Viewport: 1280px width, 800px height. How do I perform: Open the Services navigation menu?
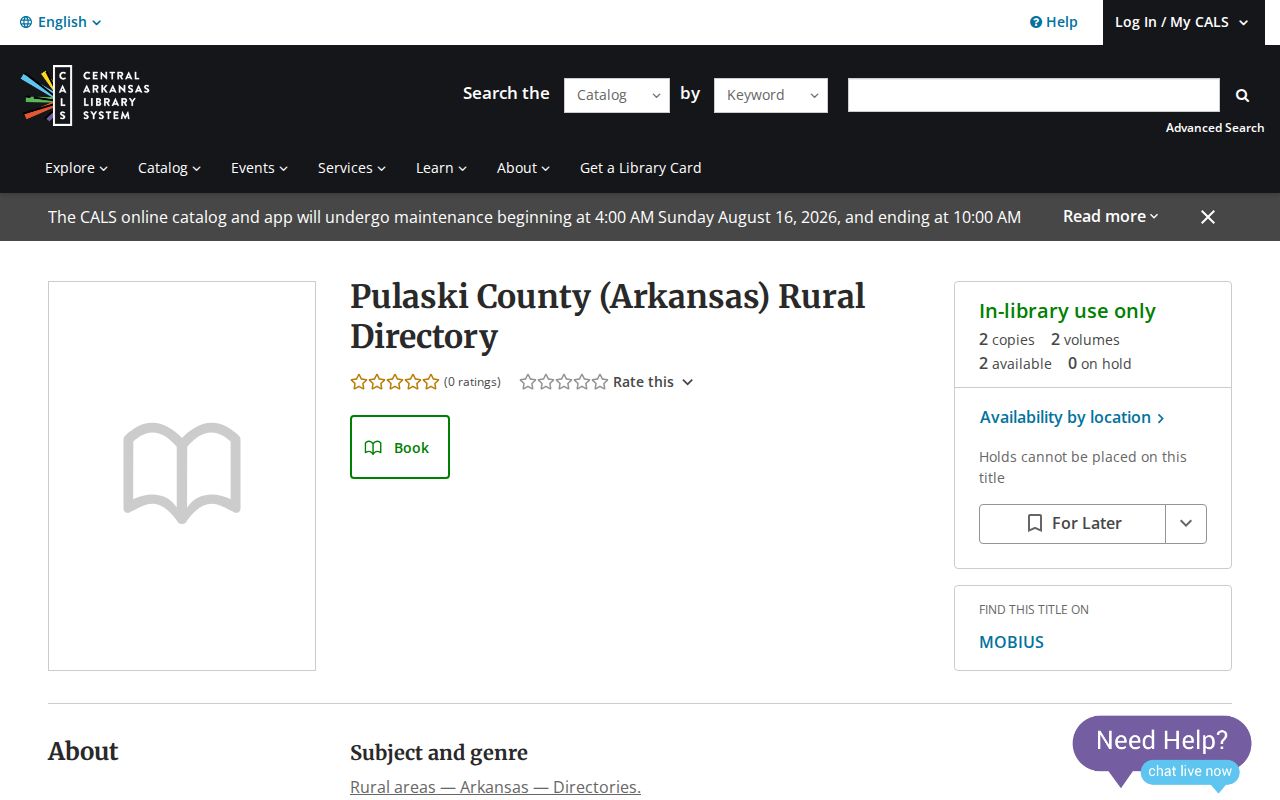pos(352,168)
